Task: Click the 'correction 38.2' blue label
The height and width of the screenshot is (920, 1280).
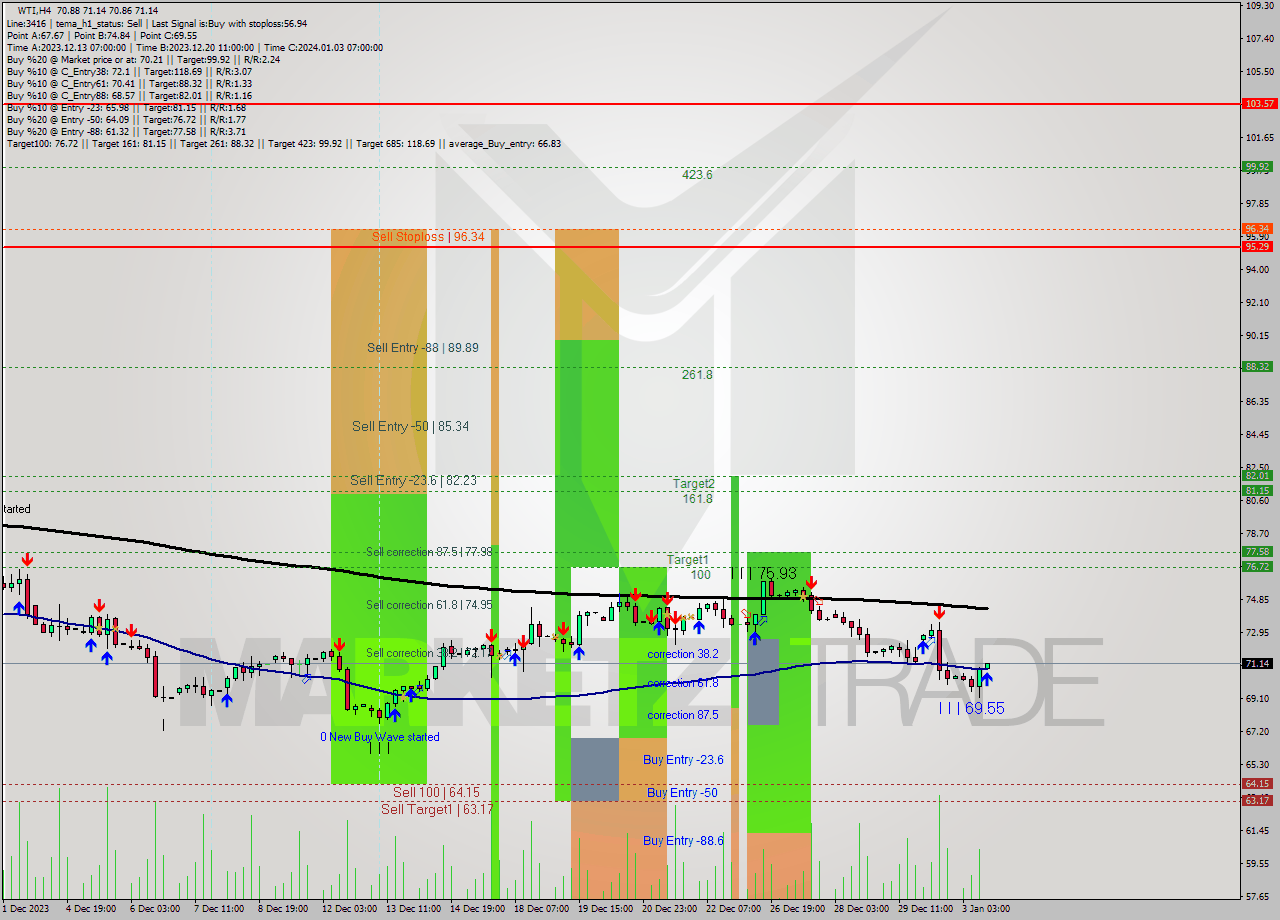Action: pos(684,654)
